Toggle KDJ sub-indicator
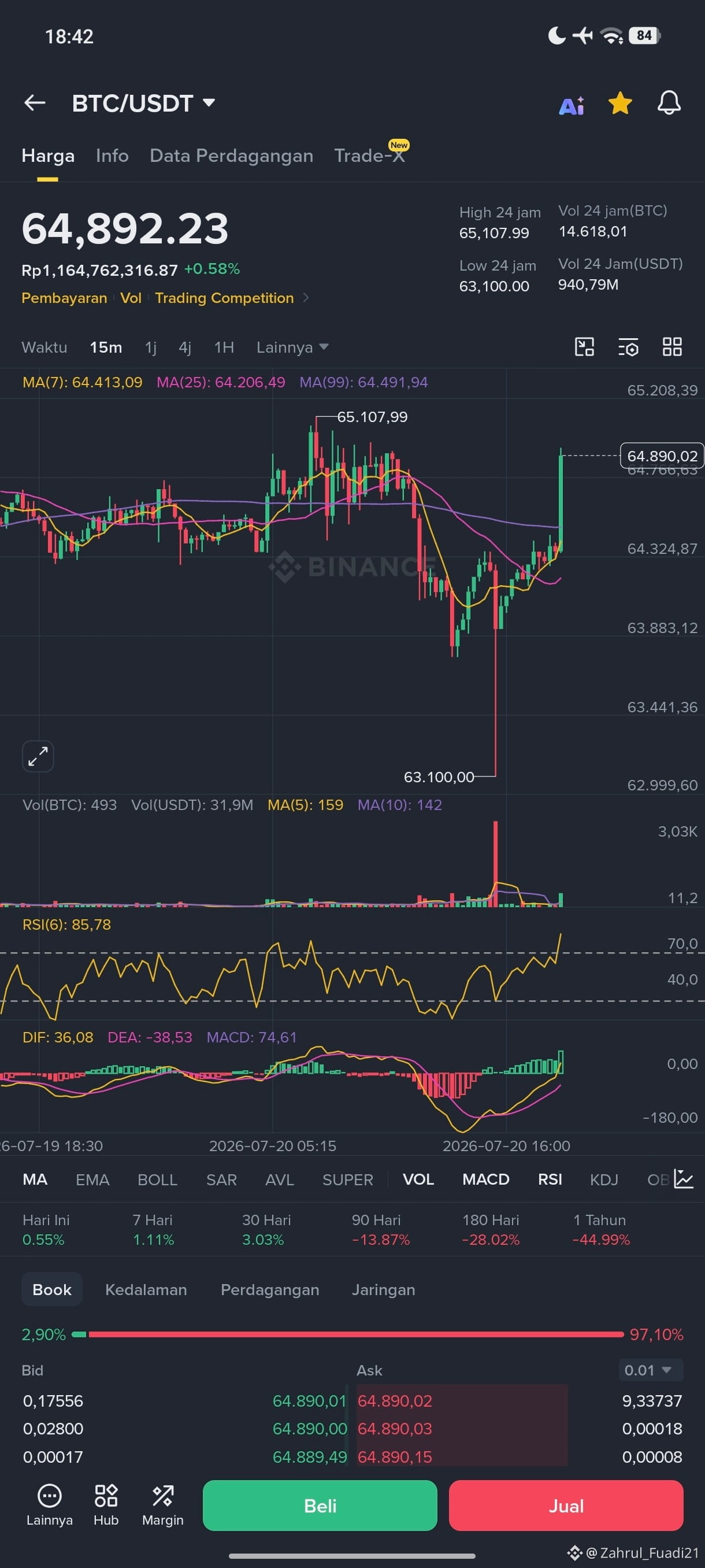 pyautogui.click(x=604, y=1179)
